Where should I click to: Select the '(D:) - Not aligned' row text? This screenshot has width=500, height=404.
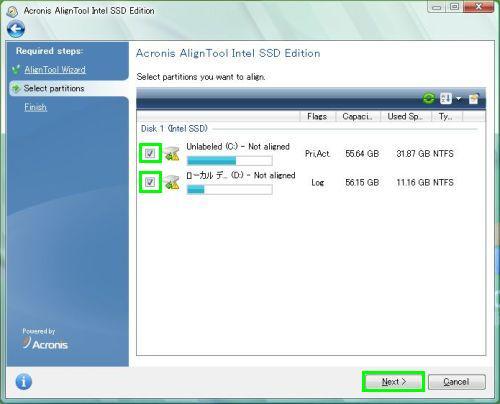click(241, 175)
